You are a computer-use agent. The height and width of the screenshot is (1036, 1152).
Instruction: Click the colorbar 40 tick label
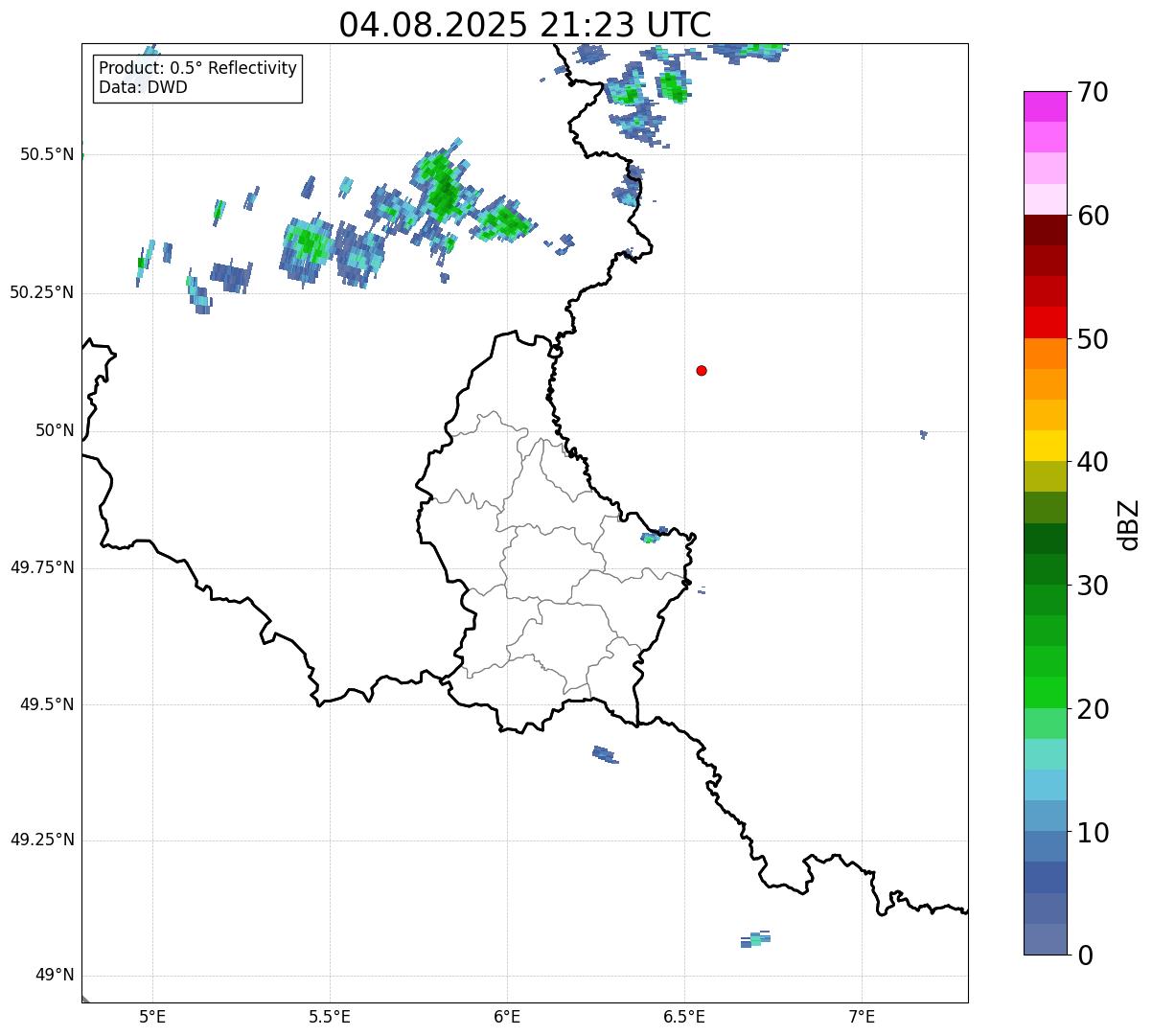point(1093,462)
